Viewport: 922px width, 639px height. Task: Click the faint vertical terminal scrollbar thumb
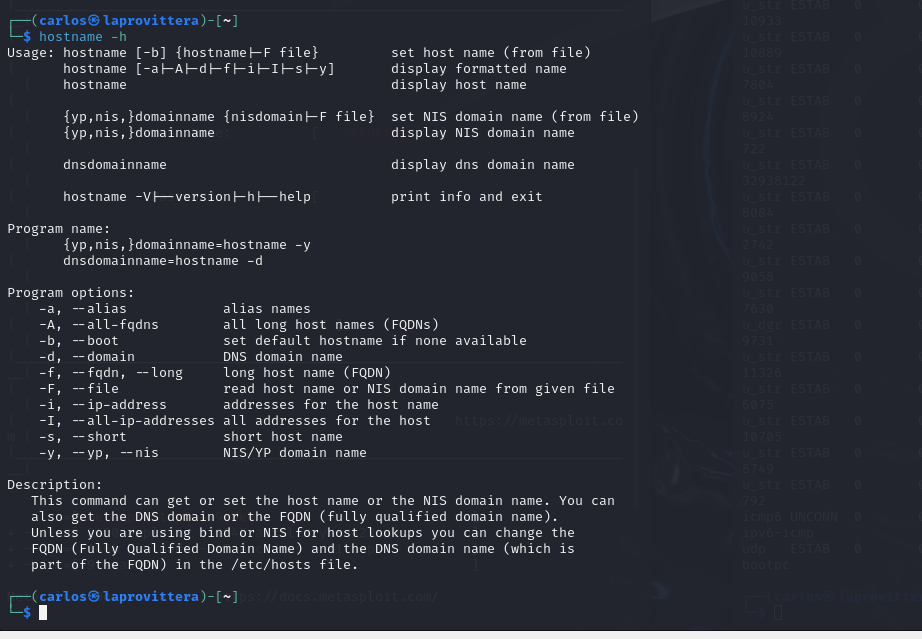(x=637, y=338)
